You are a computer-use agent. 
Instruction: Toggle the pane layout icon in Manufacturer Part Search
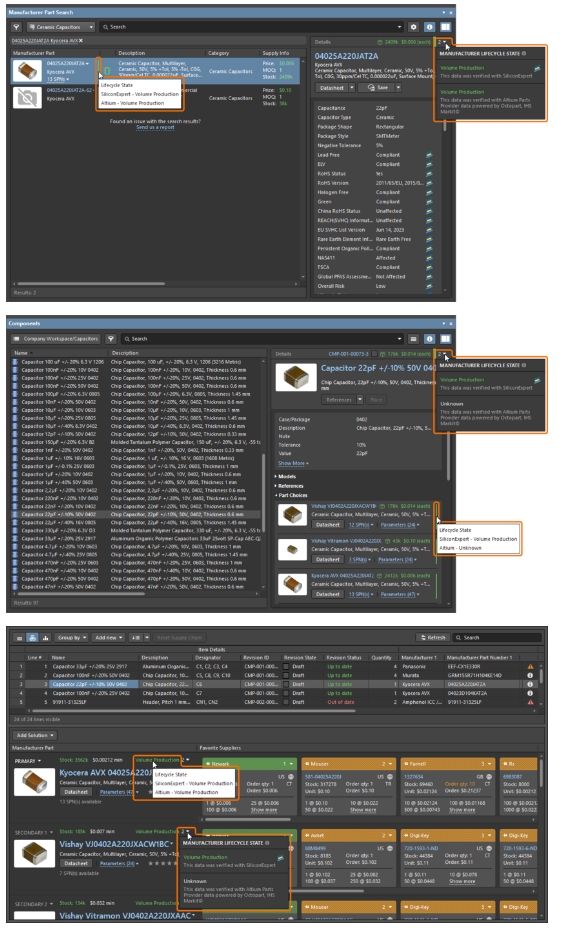tap(445, 27)
